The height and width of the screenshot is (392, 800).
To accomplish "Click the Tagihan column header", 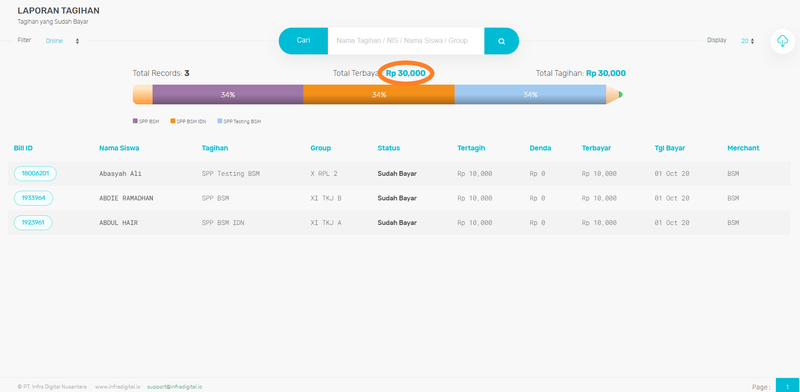I will 215,148.
